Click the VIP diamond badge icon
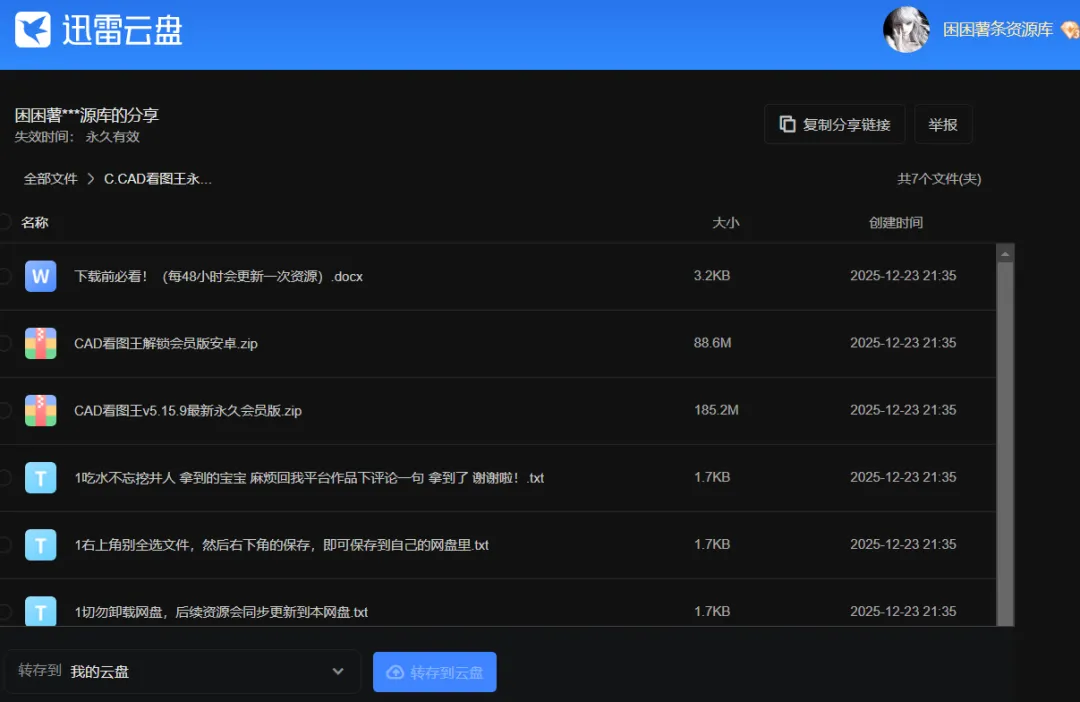This screenshot has width=1080, height=702. click(x=1070, y=30)
